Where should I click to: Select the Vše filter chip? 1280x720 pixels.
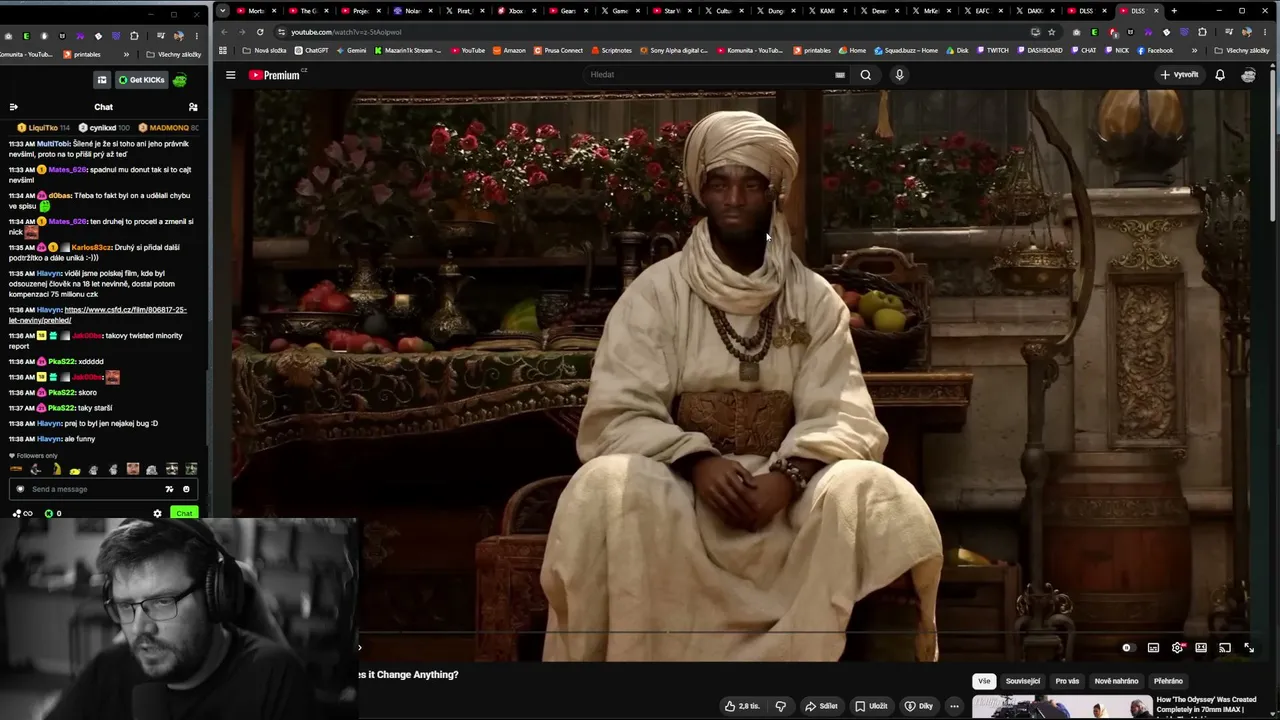[984, 681]
